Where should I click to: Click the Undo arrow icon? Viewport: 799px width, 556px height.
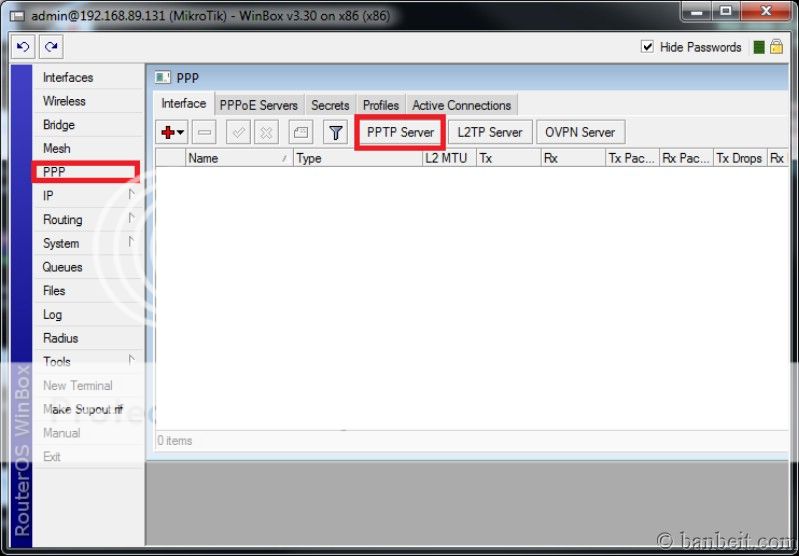click(24, 47)
